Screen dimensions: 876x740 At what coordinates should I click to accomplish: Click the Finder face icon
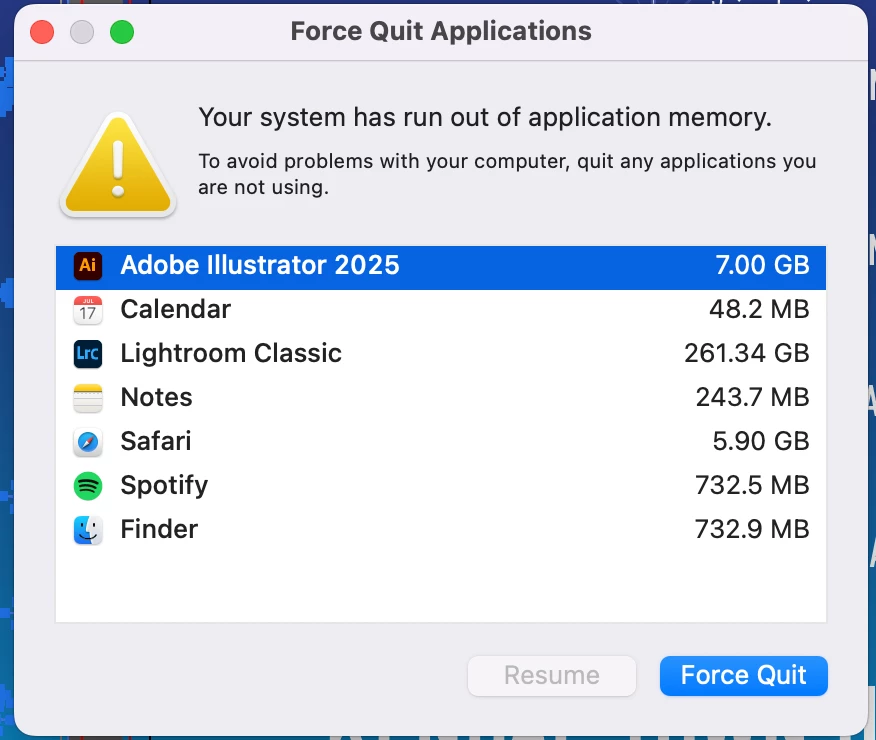point(88,530)
